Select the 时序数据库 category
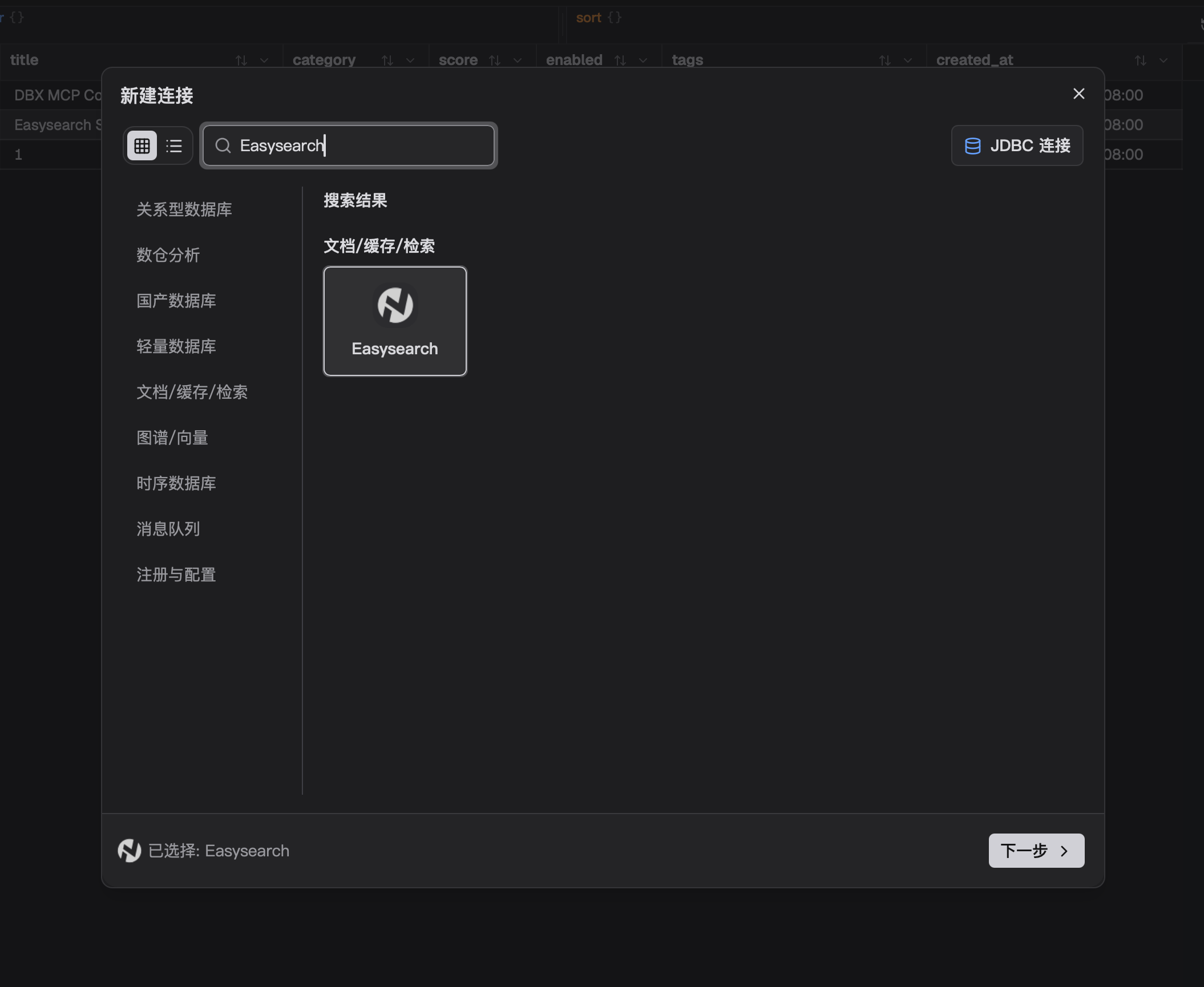This screenshot has height=987, width=1204. 176,483
